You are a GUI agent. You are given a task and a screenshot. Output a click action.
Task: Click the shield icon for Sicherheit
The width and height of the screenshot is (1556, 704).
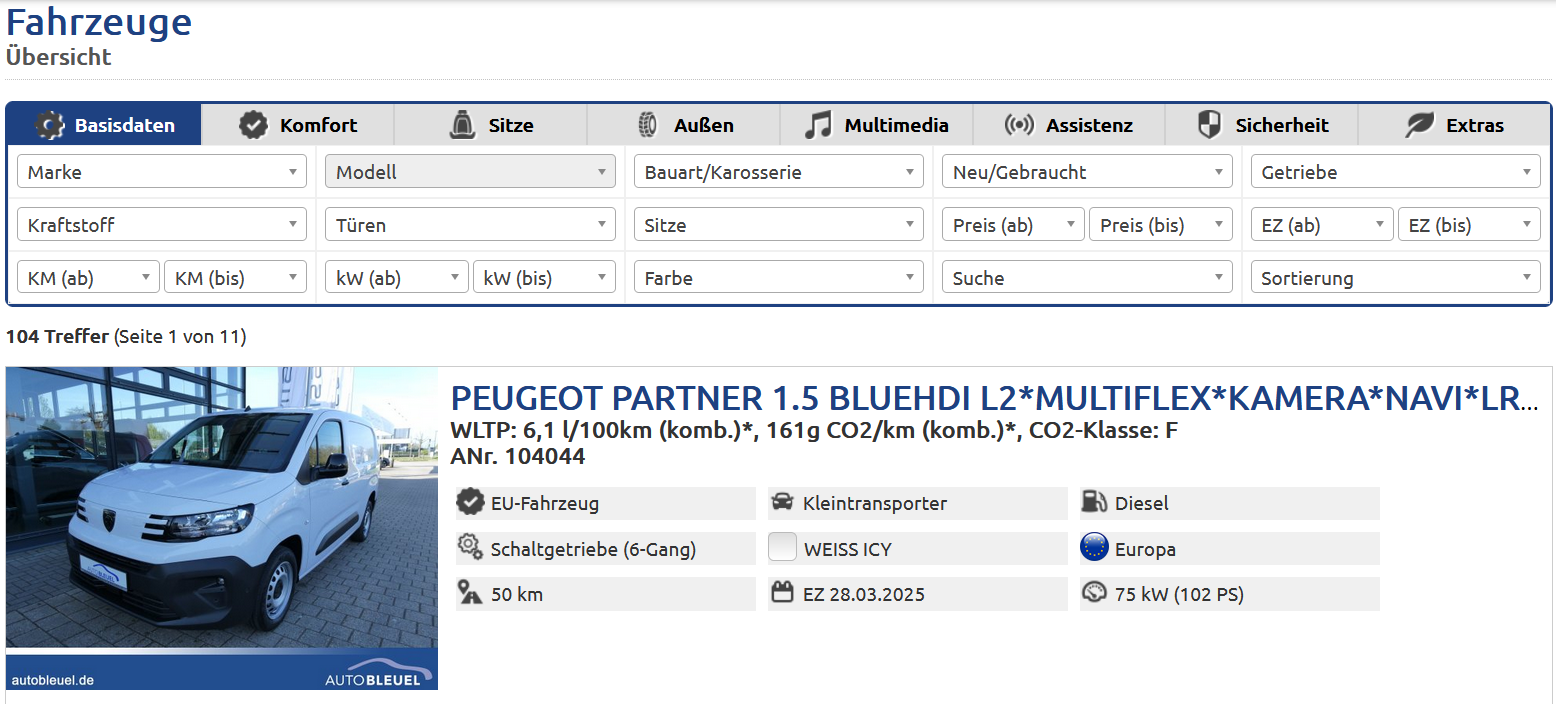tap(1209, 125)
